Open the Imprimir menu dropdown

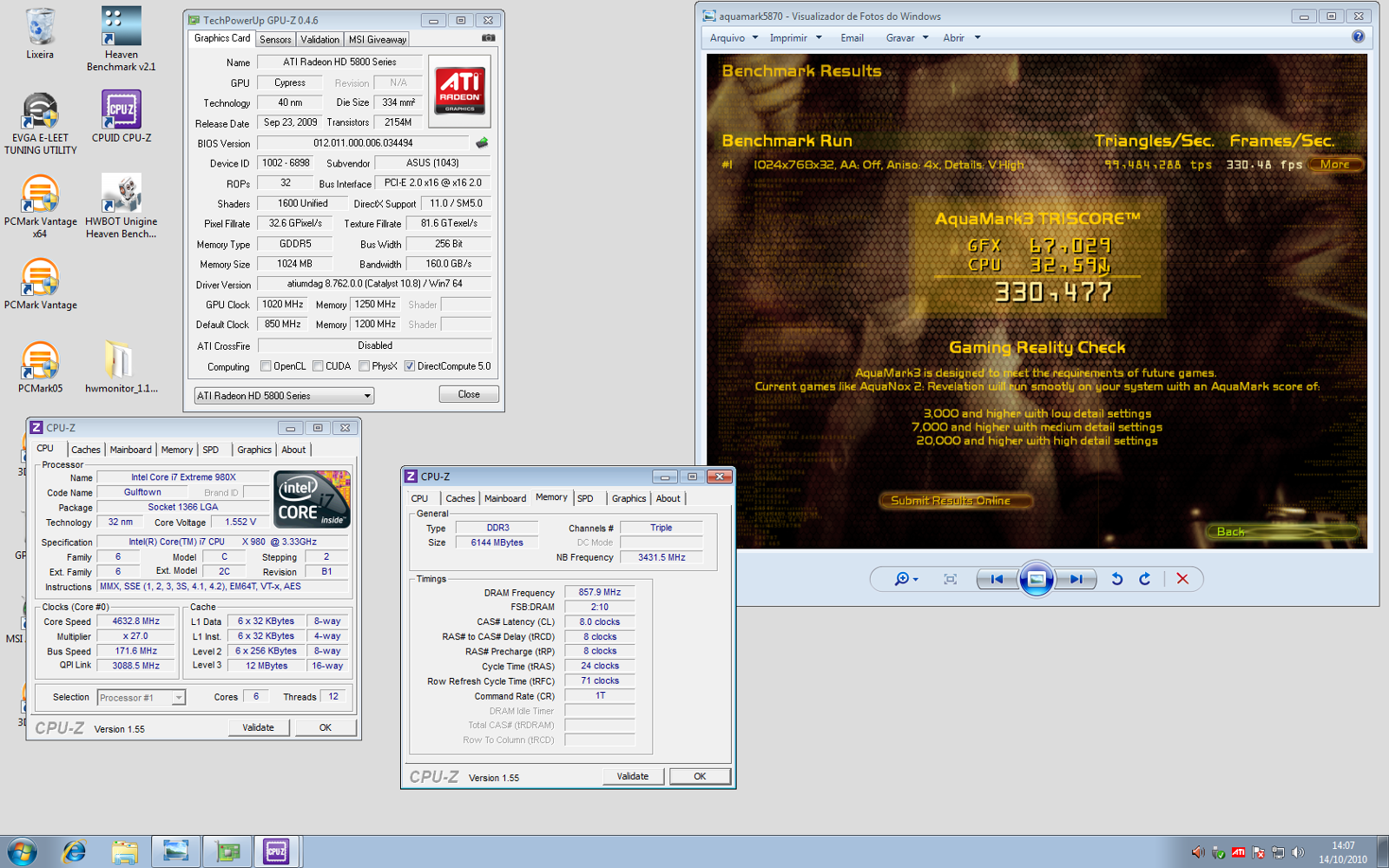click(x=795, y=37)
